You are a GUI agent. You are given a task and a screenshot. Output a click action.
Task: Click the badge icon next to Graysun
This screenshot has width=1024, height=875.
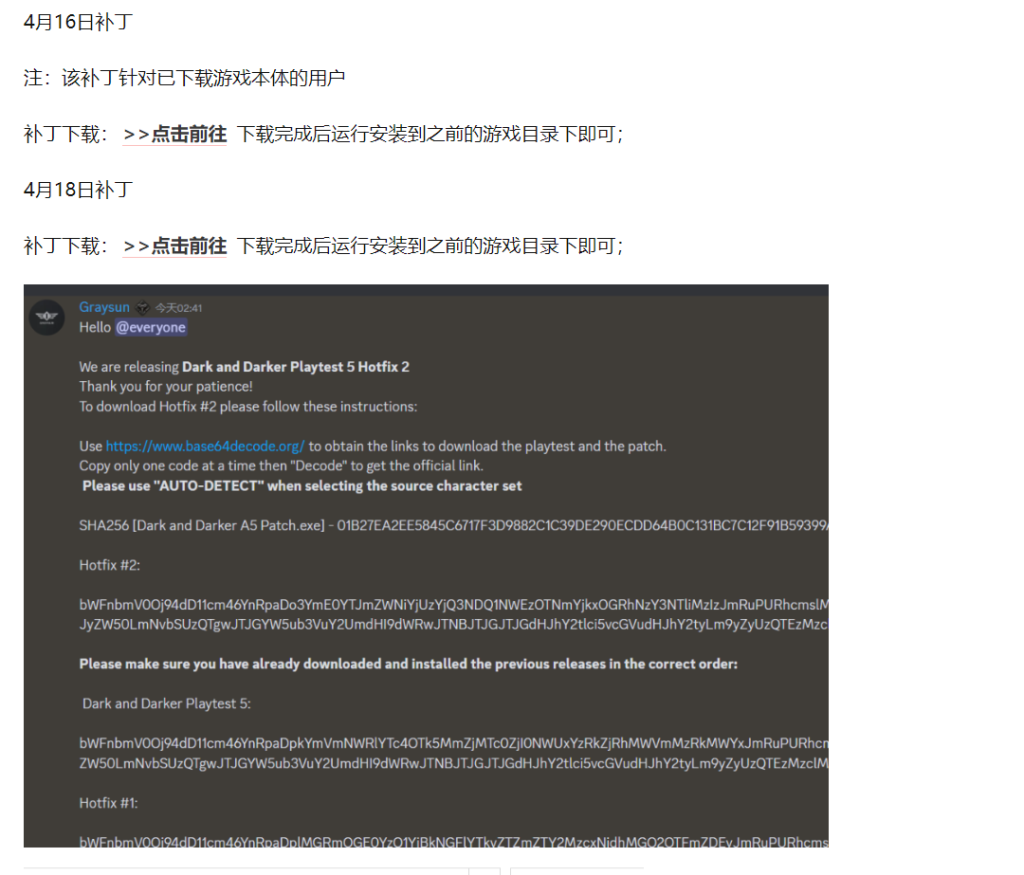click(142, 308)
